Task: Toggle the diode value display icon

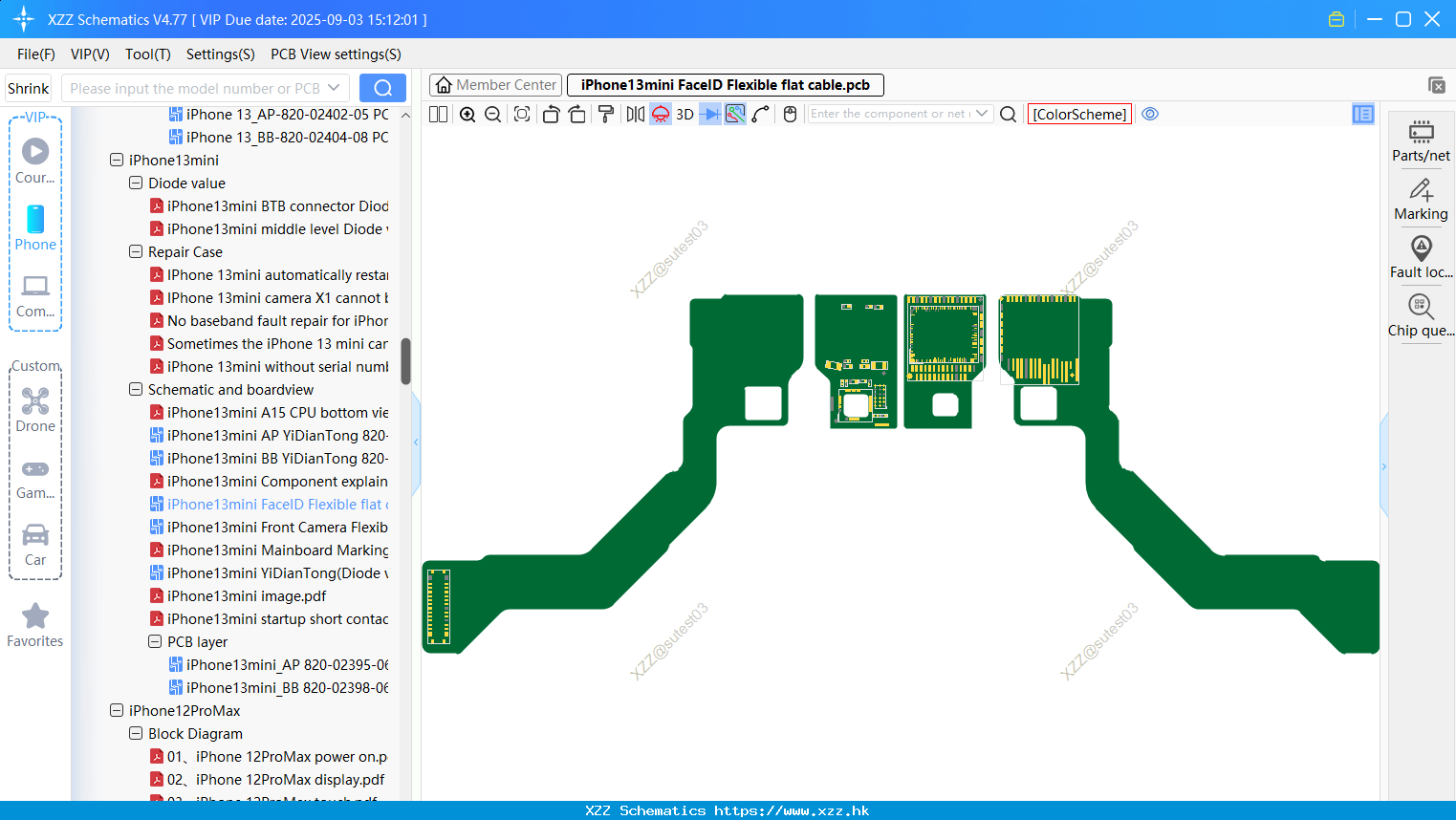Action: coord(709,114)
